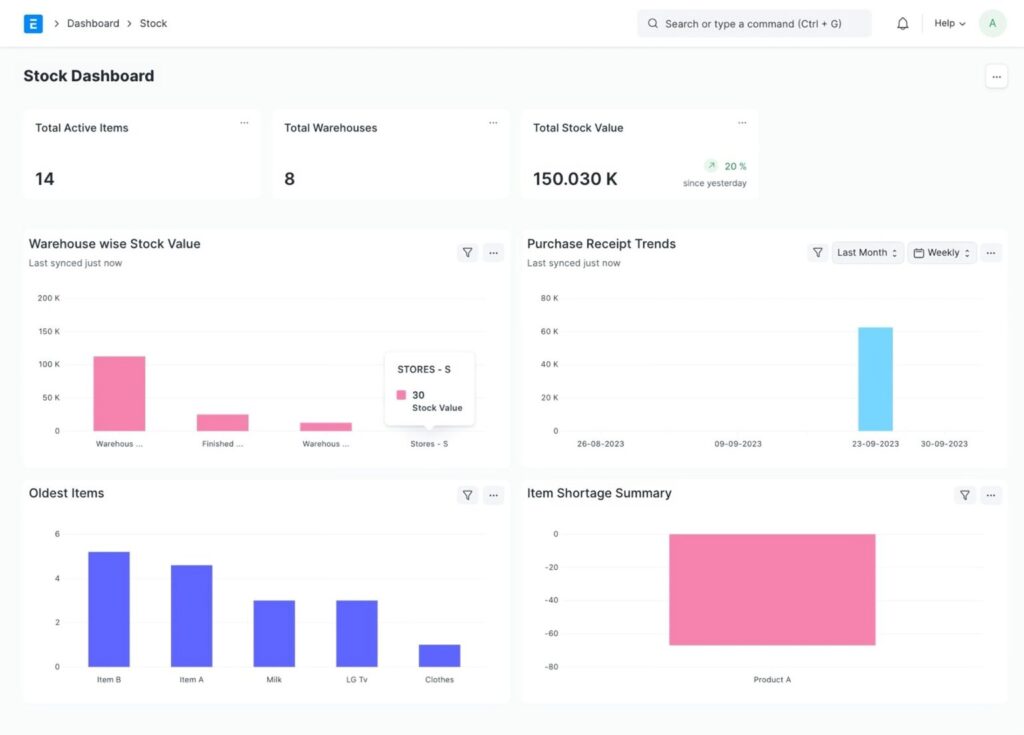The height and width of the screenshot is (735, 1024).
Task: Expand the Last Month period dropdown
Action: (867, 253)
